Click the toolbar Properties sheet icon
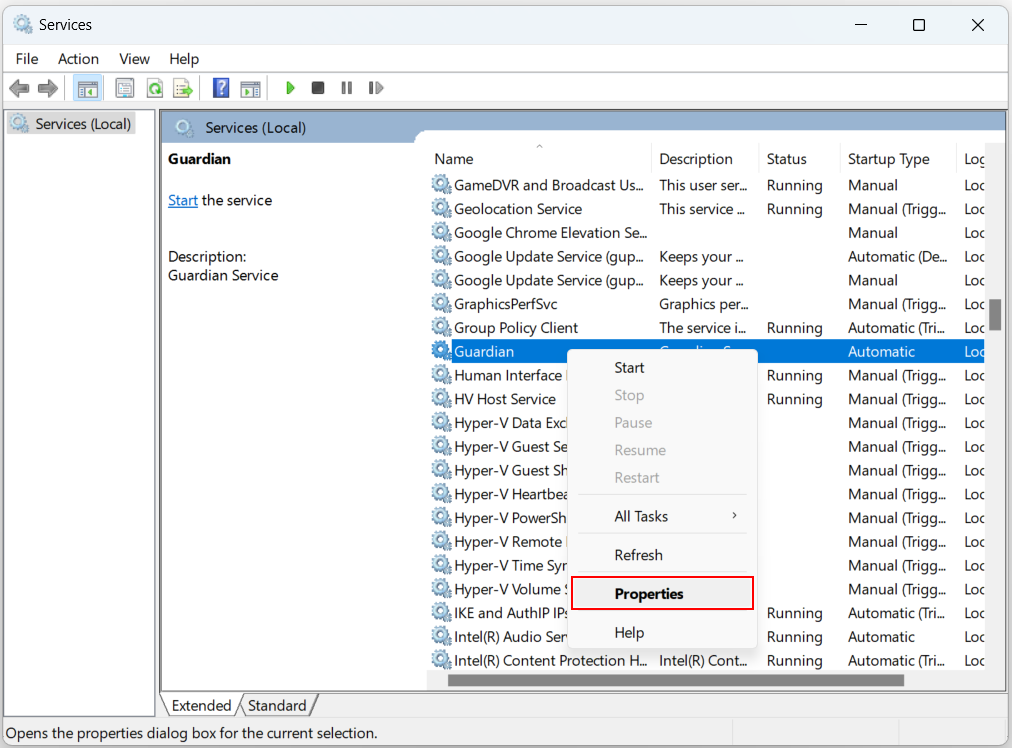The image size is (1012, 748). (x=125, y=88)
